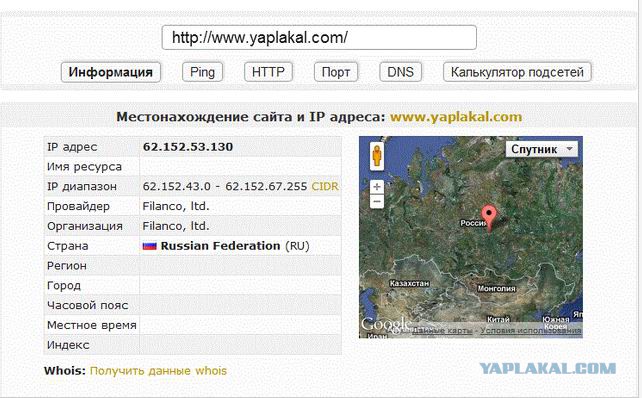Open the DNS tab
The width and height of the screenshot is (642, 398).
(x=400, y=72)
